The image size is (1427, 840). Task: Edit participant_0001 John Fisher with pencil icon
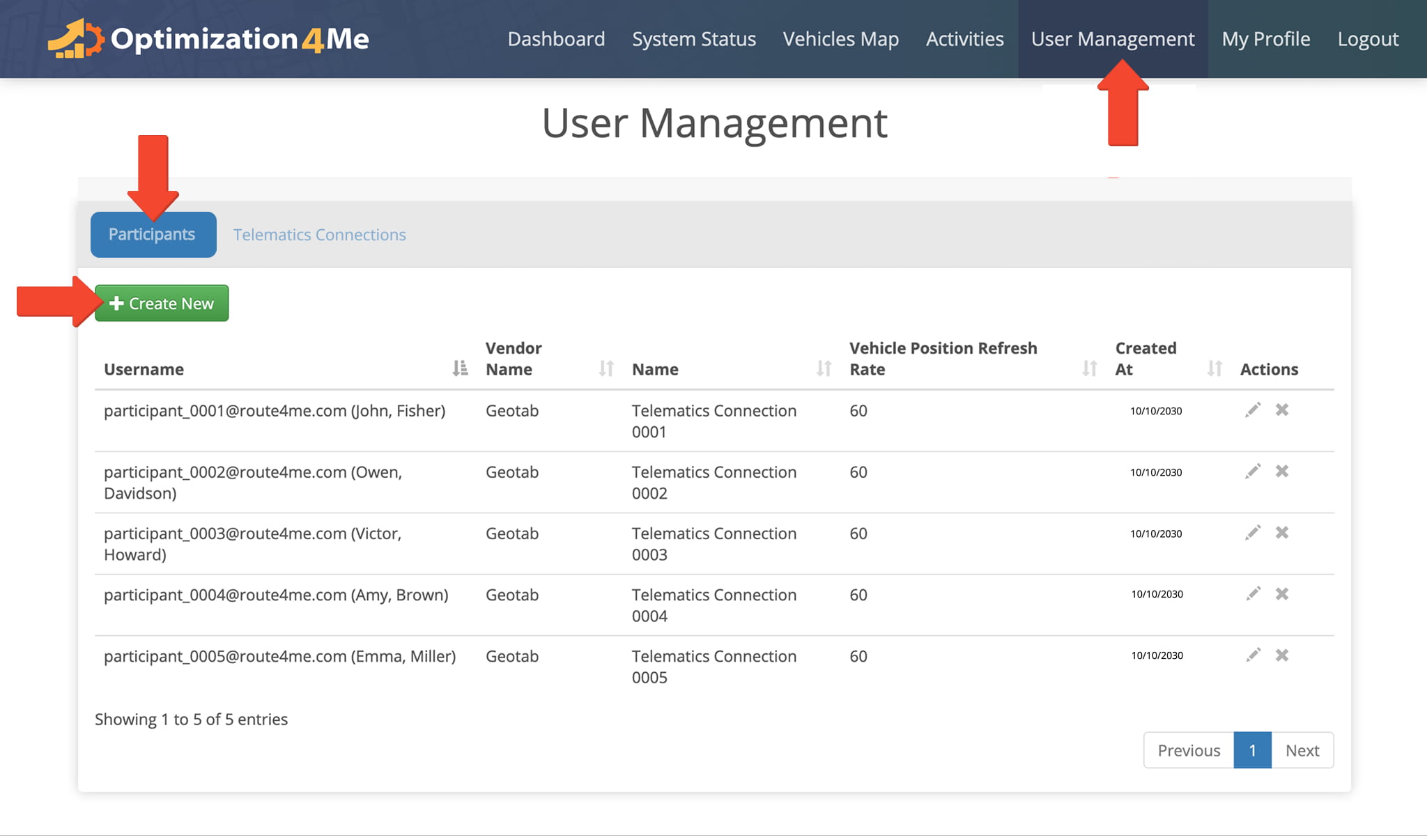point(1253,410)
